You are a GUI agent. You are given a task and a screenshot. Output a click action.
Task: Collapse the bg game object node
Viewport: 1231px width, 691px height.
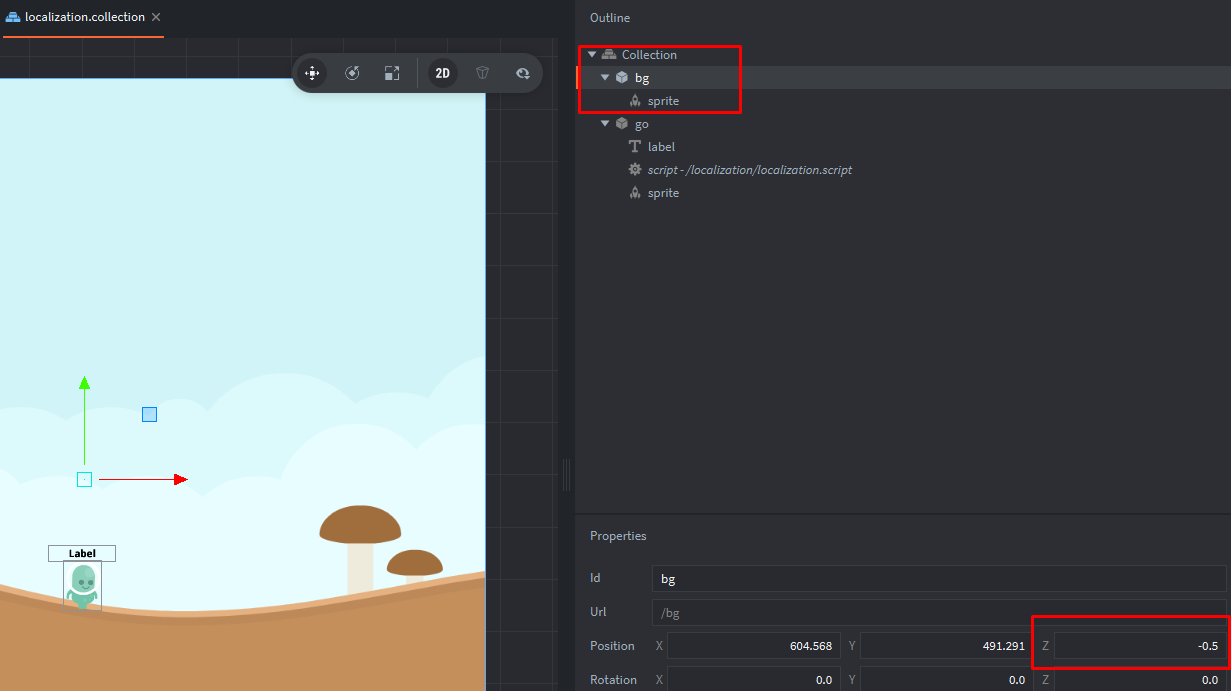[x=605, y=78]
